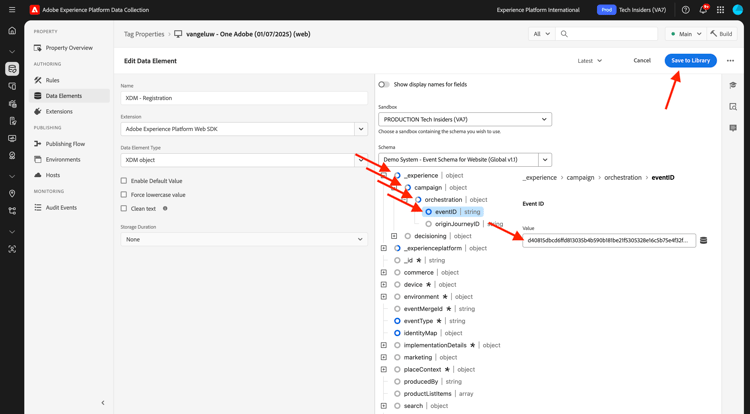Image resolution: width=750 pixels, height=414 pixels.
Task: Go to Home in left rail
Action: tap(12, 31)
